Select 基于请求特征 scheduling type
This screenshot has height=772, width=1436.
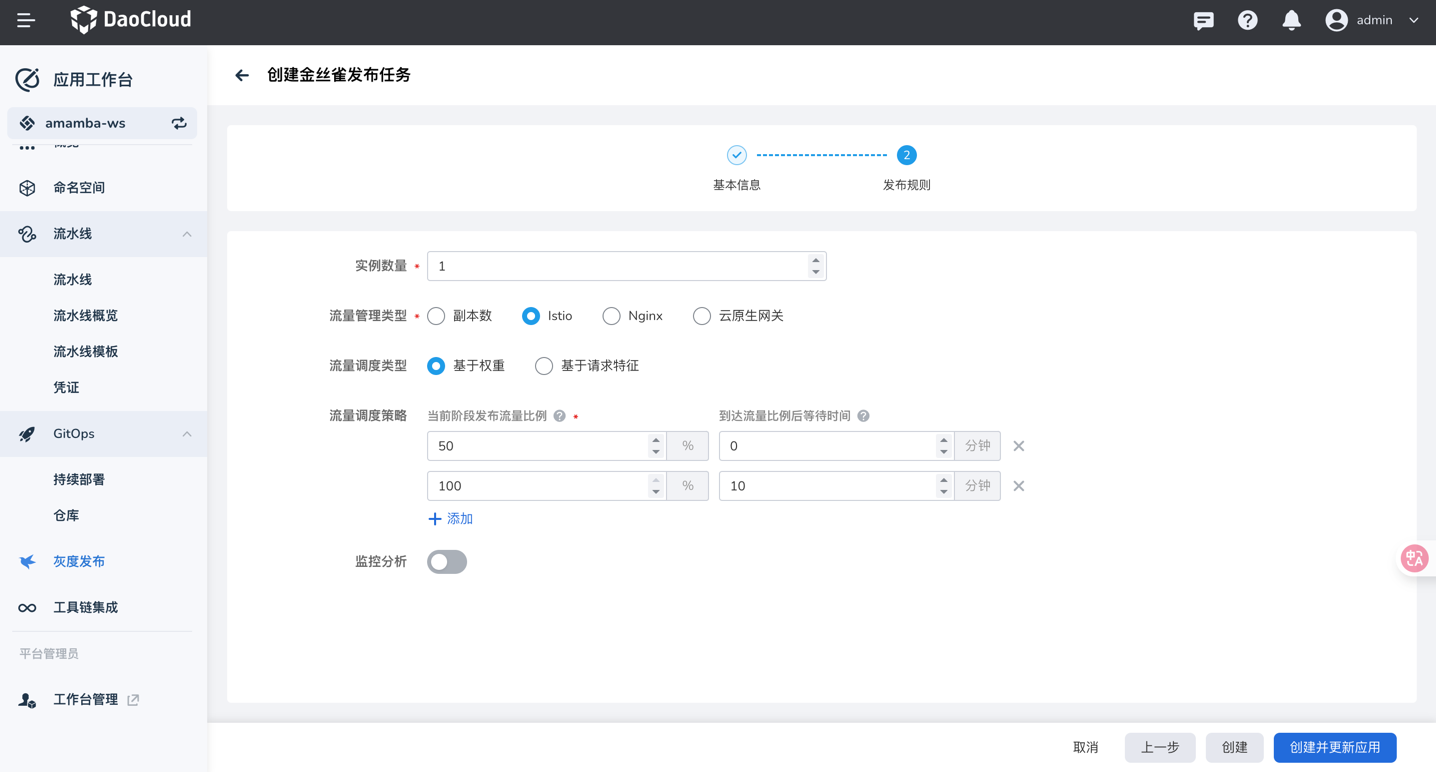[544, 366]
